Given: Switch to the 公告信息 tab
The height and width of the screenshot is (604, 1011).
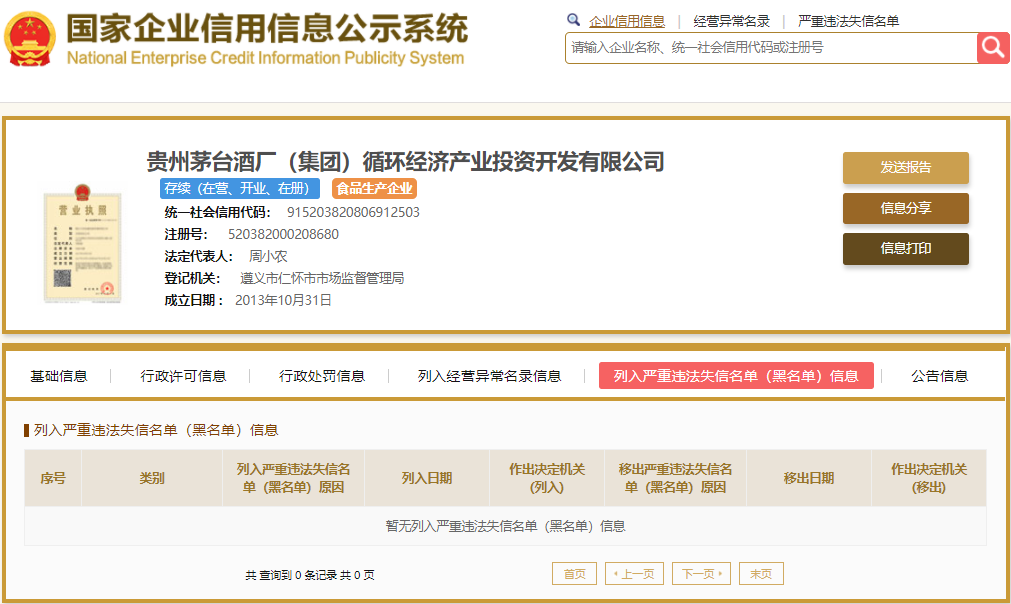Looking at the screenshot, I should pyautogui.click(x=939, y=376).
